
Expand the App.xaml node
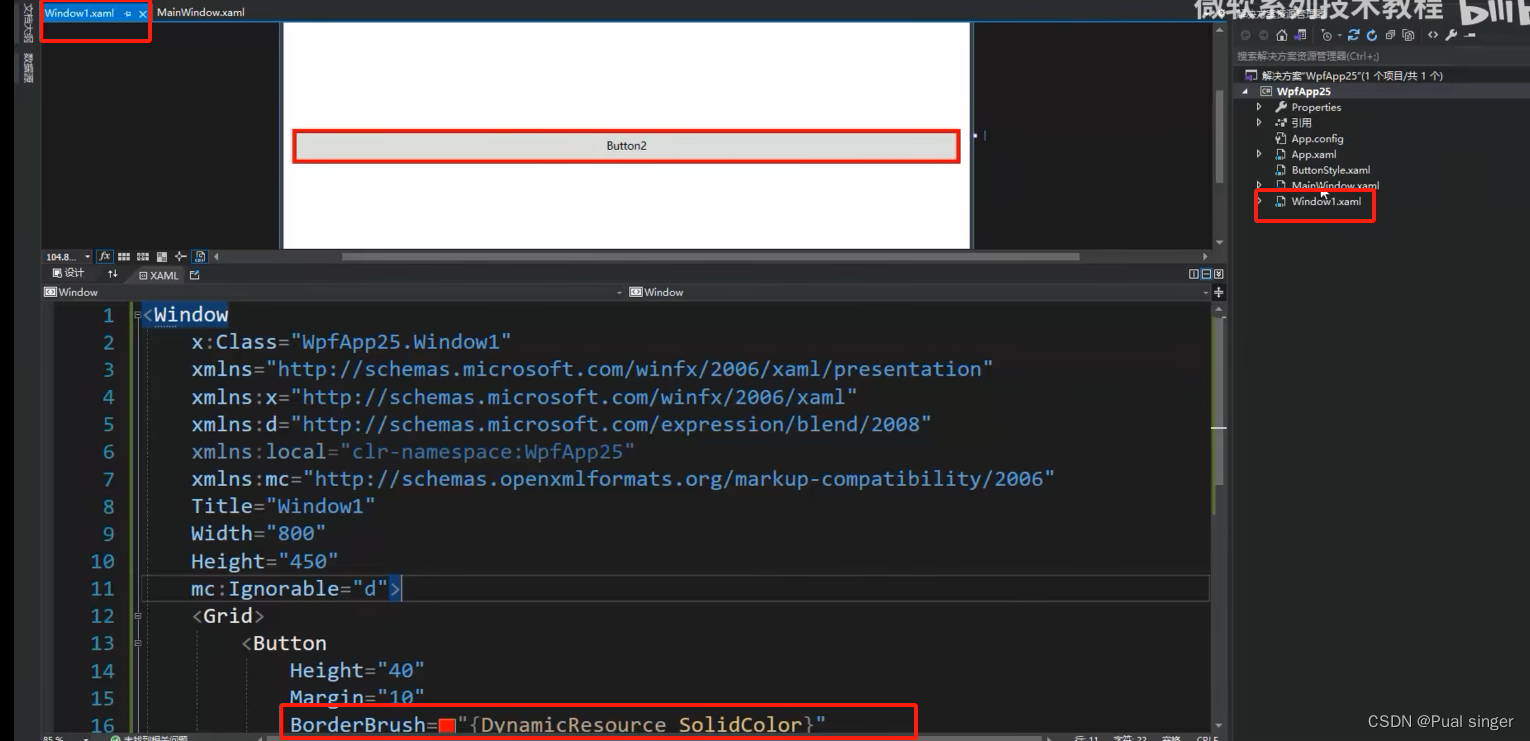[1259, 154]
